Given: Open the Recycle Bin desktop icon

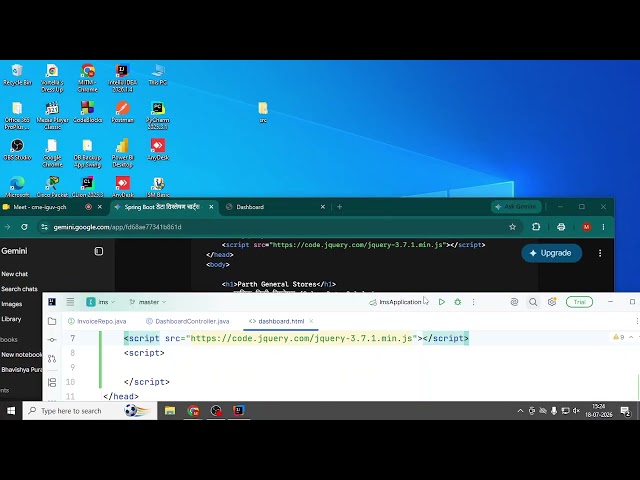Looking at the screenshot, I should (x=17, y=75).
